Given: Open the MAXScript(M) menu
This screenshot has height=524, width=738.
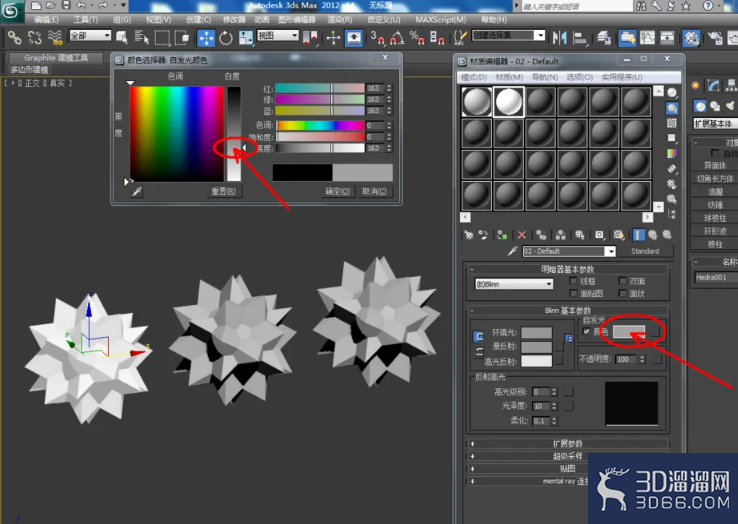Looking at the screenshot, I should 441,19.
